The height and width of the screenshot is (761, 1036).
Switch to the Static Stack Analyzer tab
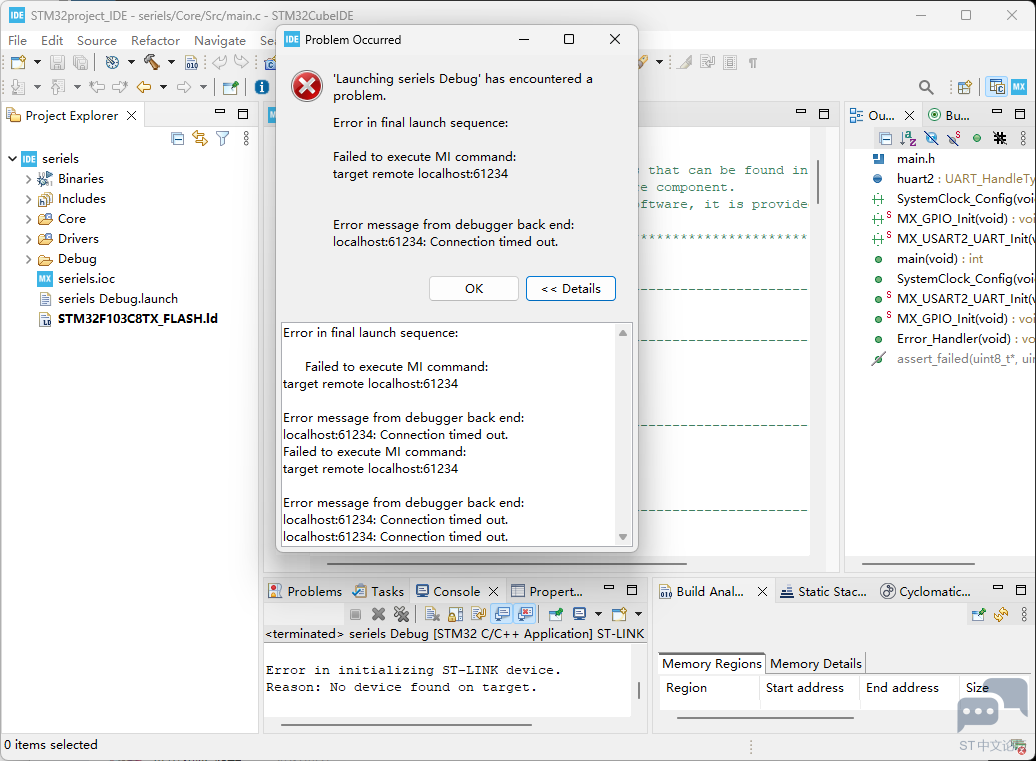coord(823,591)
